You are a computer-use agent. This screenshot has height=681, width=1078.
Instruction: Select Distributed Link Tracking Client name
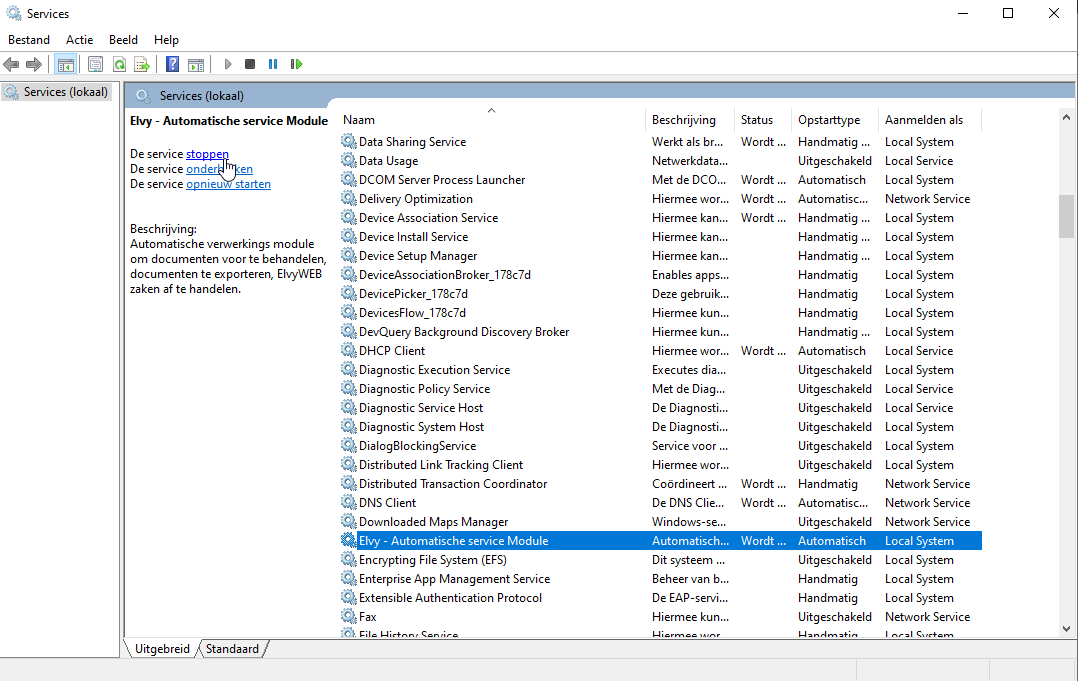coord(441,465)
